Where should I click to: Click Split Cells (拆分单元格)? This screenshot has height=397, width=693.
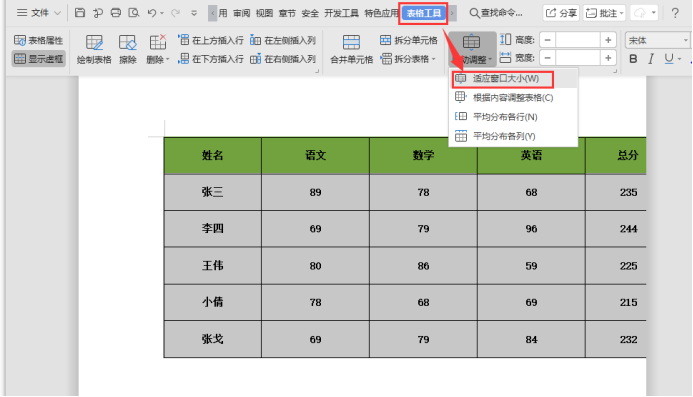pyautogui.click(x=409, y=40)
